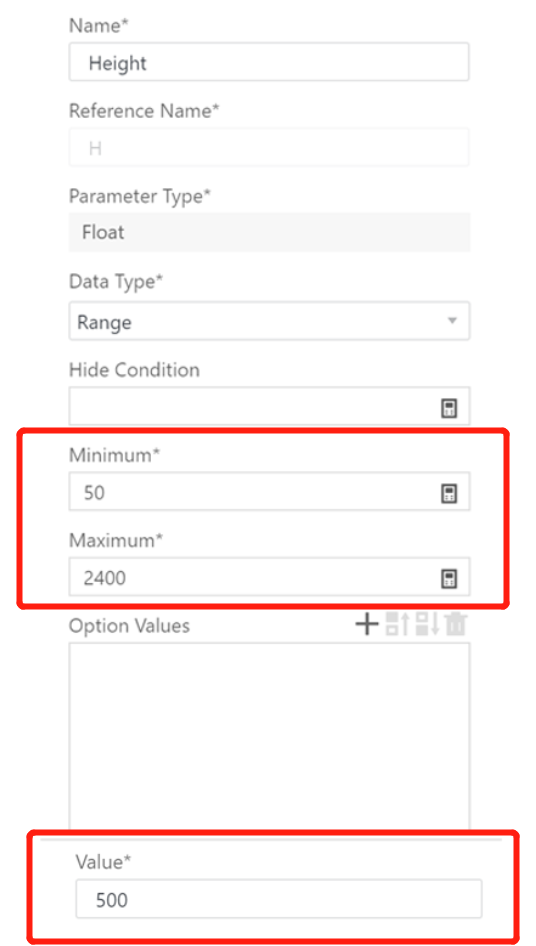The image size is (536, 946).
Task: Select the Reference Name field showing H
Action: pyautogui.click(x=269, y=147)
